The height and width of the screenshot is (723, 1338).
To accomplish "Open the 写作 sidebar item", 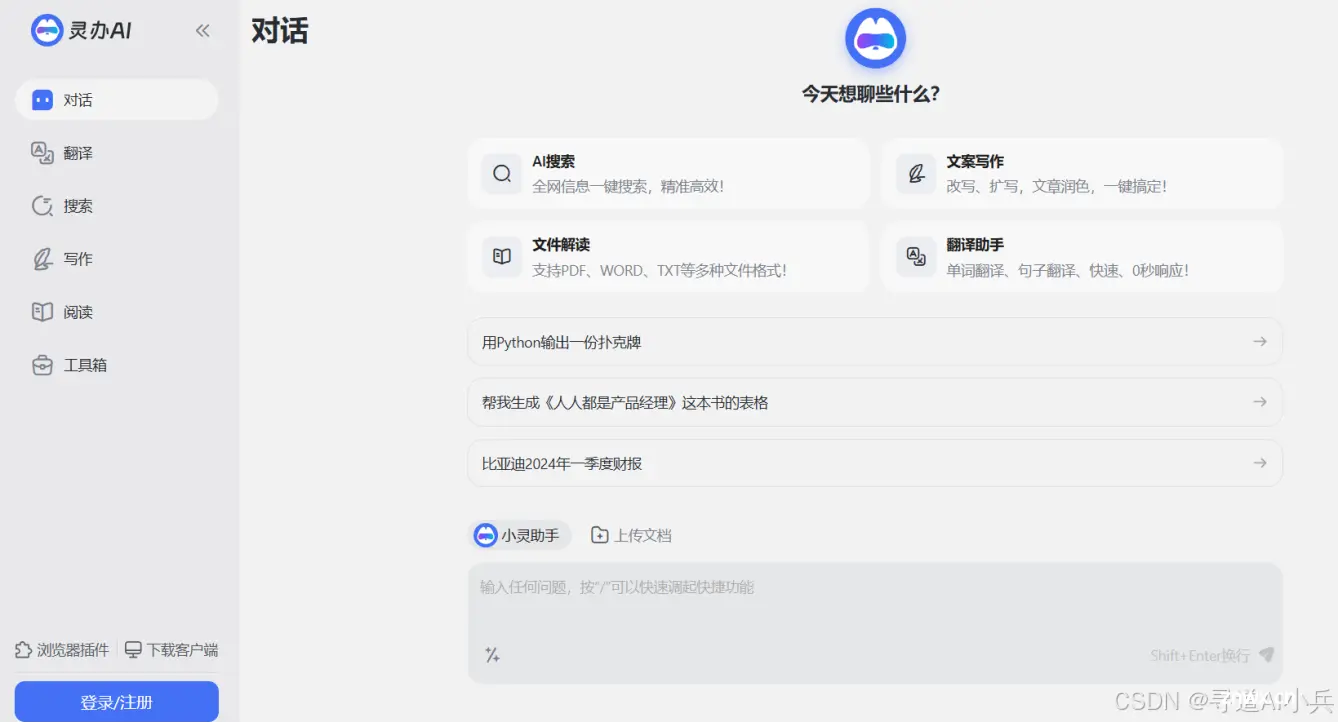I will click(116, 259).
